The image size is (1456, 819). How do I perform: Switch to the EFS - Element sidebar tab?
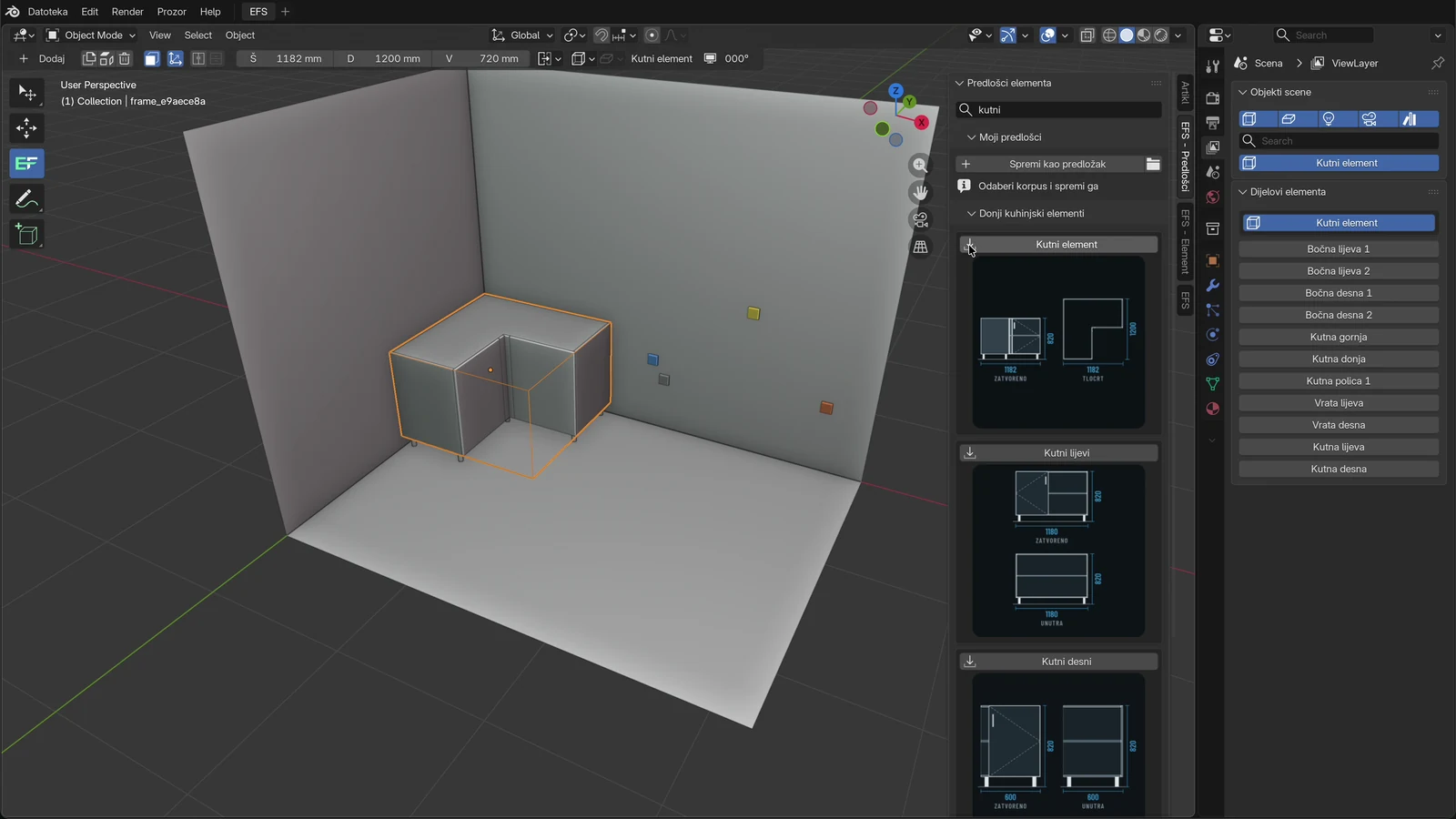click(1185, 241)
